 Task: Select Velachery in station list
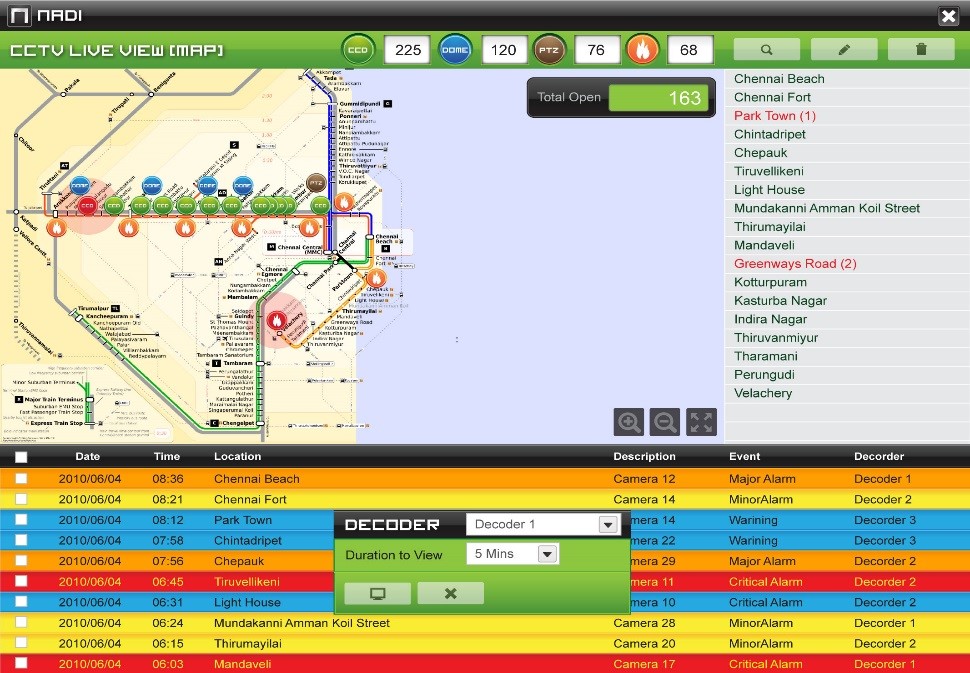[763, 393]
